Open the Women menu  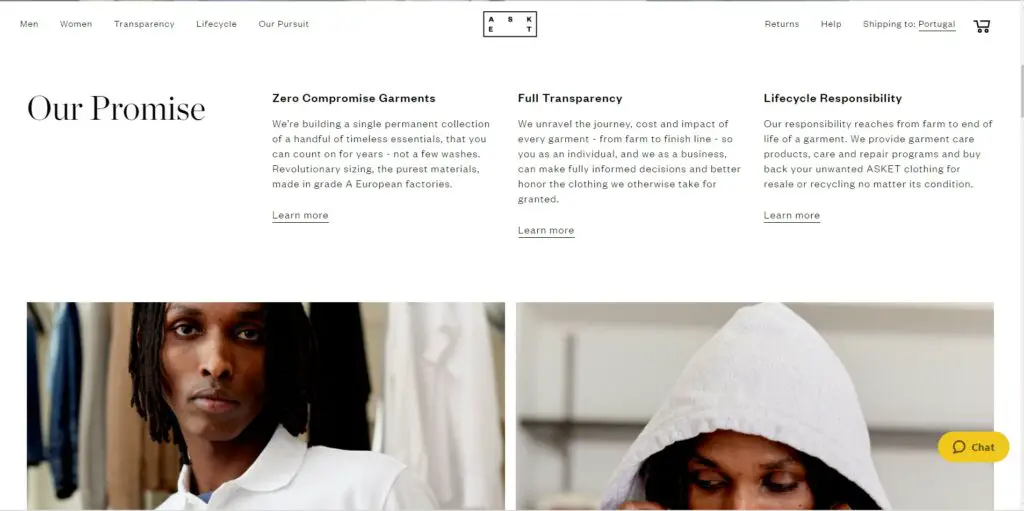76,24
